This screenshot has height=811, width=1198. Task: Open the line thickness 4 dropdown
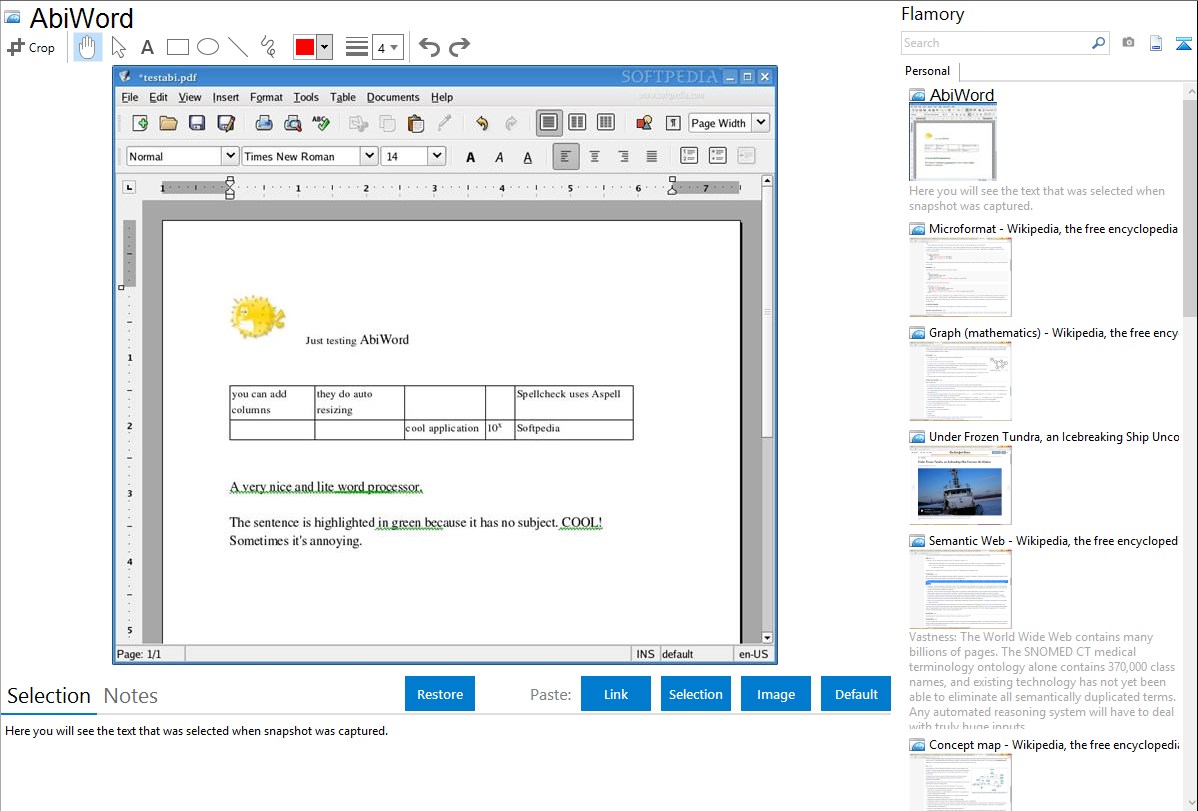(387, 47)
